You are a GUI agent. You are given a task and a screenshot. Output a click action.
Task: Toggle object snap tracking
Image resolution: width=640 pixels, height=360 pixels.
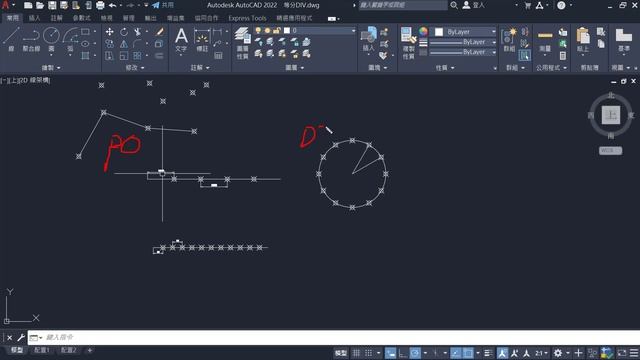(456, 353)
